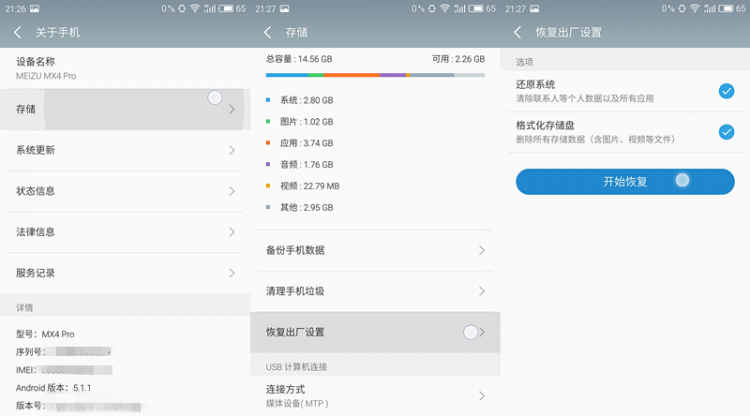Toggle the 格式化存储盘 checkbox
750x416 pixels.
tap(726, 132)
